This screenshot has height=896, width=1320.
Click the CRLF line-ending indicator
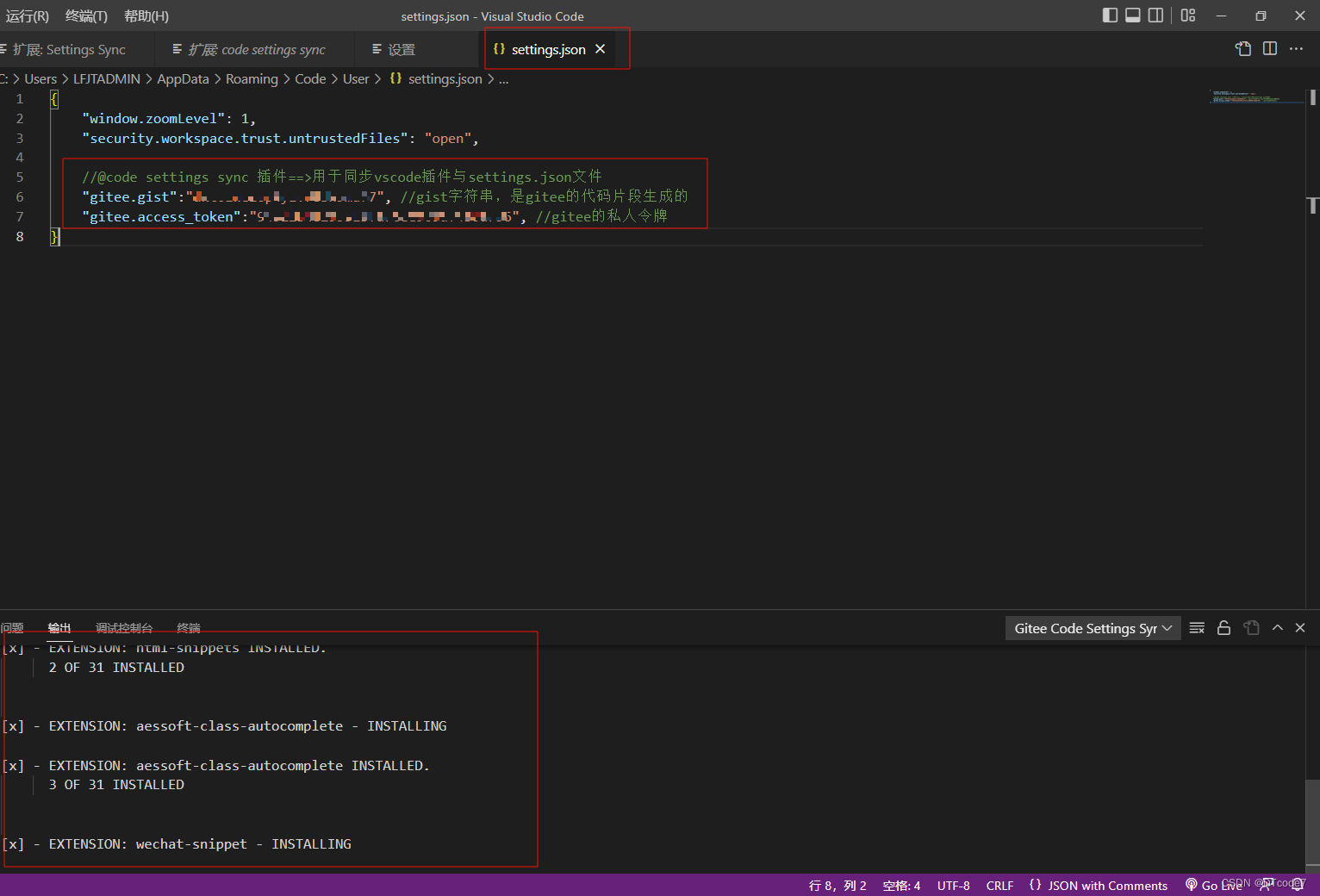[x=999, y=885]
